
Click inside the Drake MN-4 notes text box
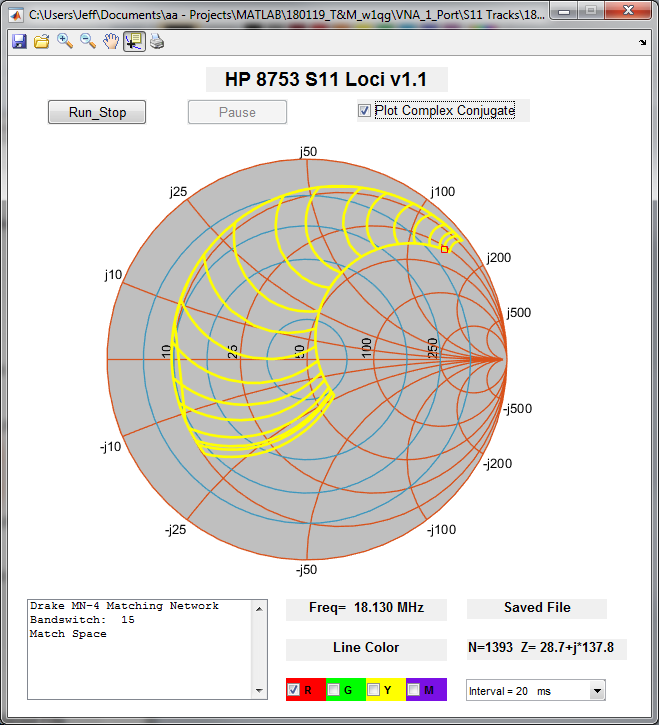point(140,650)
